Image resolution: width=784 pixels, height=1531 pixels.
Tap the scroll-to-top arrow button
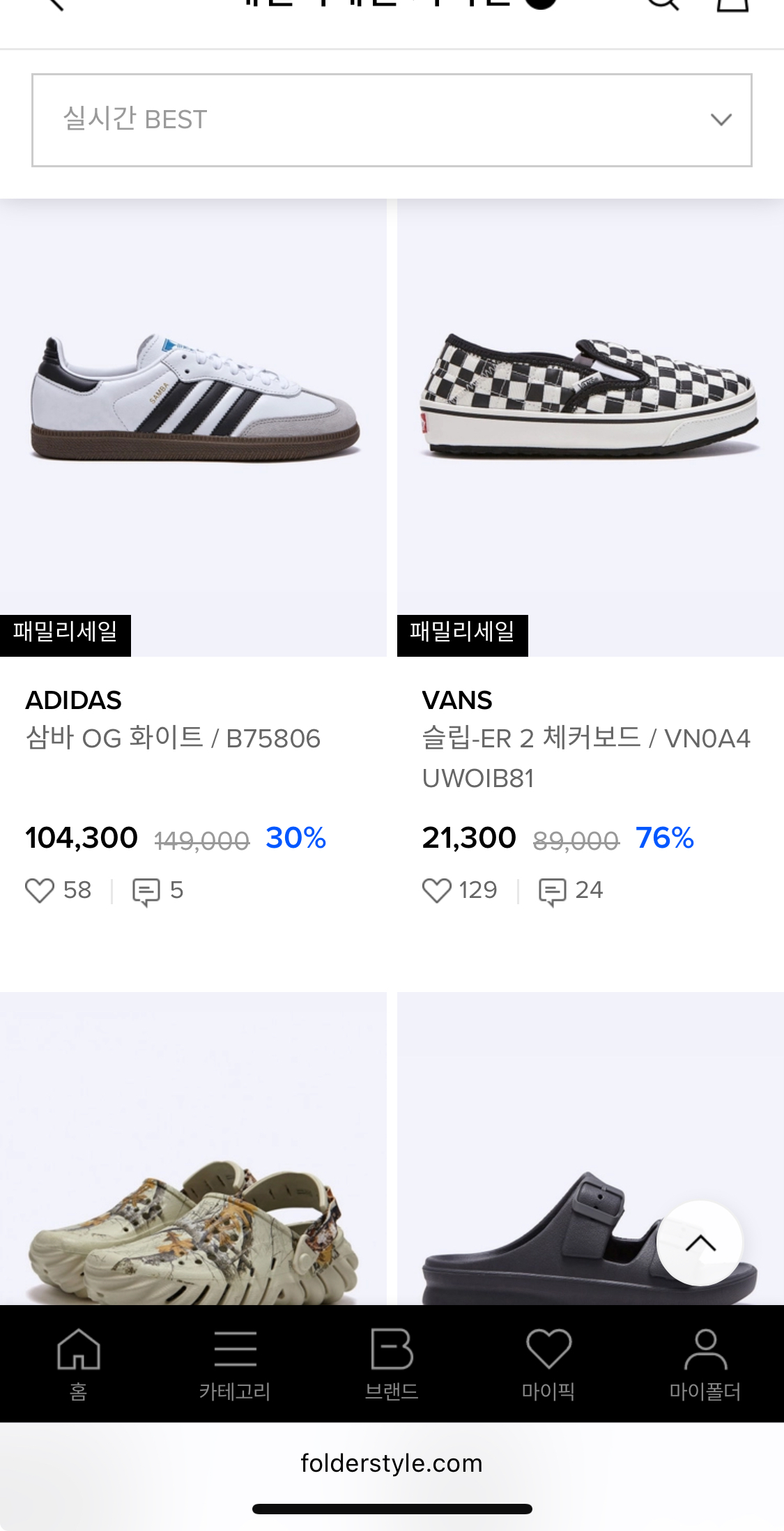pos(700,1243)
